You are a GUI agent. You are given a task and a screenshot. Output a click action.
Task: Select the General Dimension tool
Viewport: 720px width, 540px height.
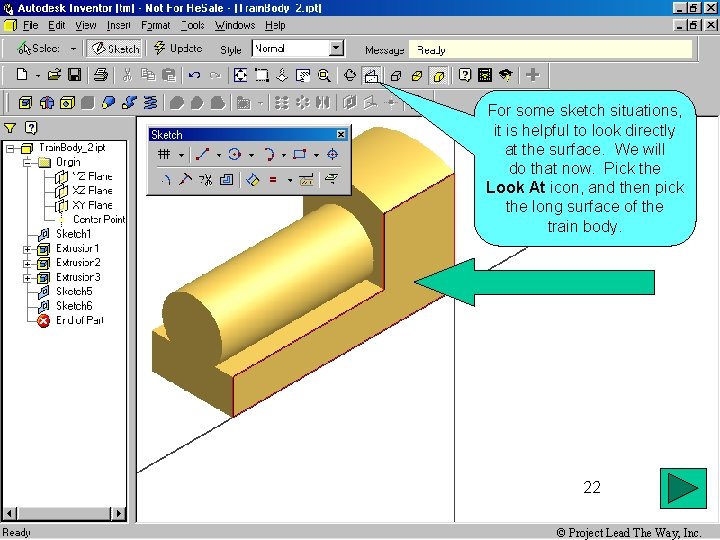point(253,180)
